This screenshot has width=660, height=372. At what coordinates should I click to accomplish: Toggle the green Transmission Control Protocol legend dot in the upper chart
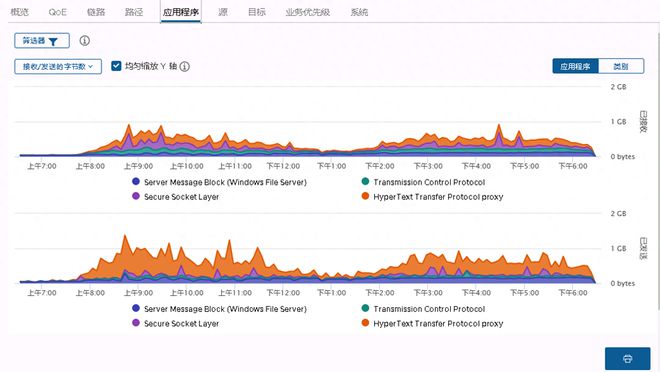(365, 181)
